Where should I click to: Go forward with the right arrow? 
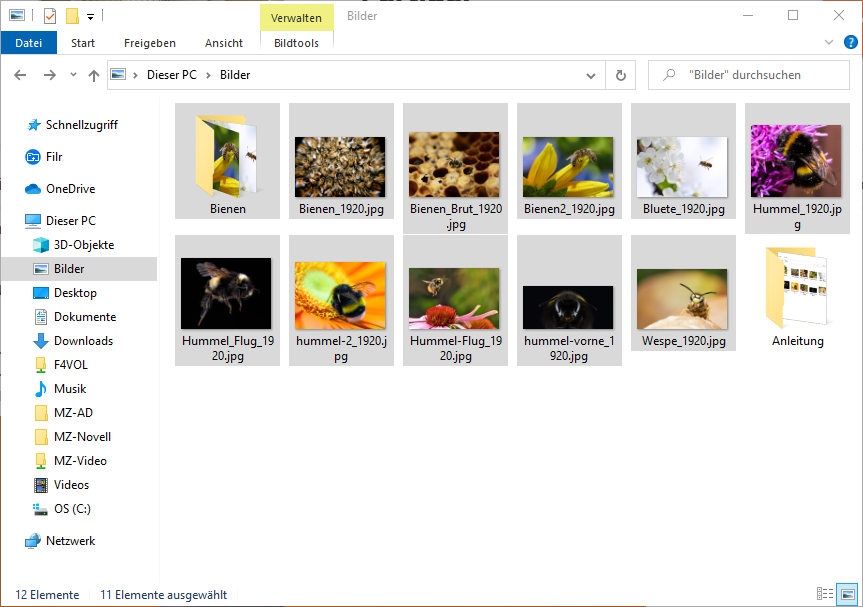(x=50, y=75)
